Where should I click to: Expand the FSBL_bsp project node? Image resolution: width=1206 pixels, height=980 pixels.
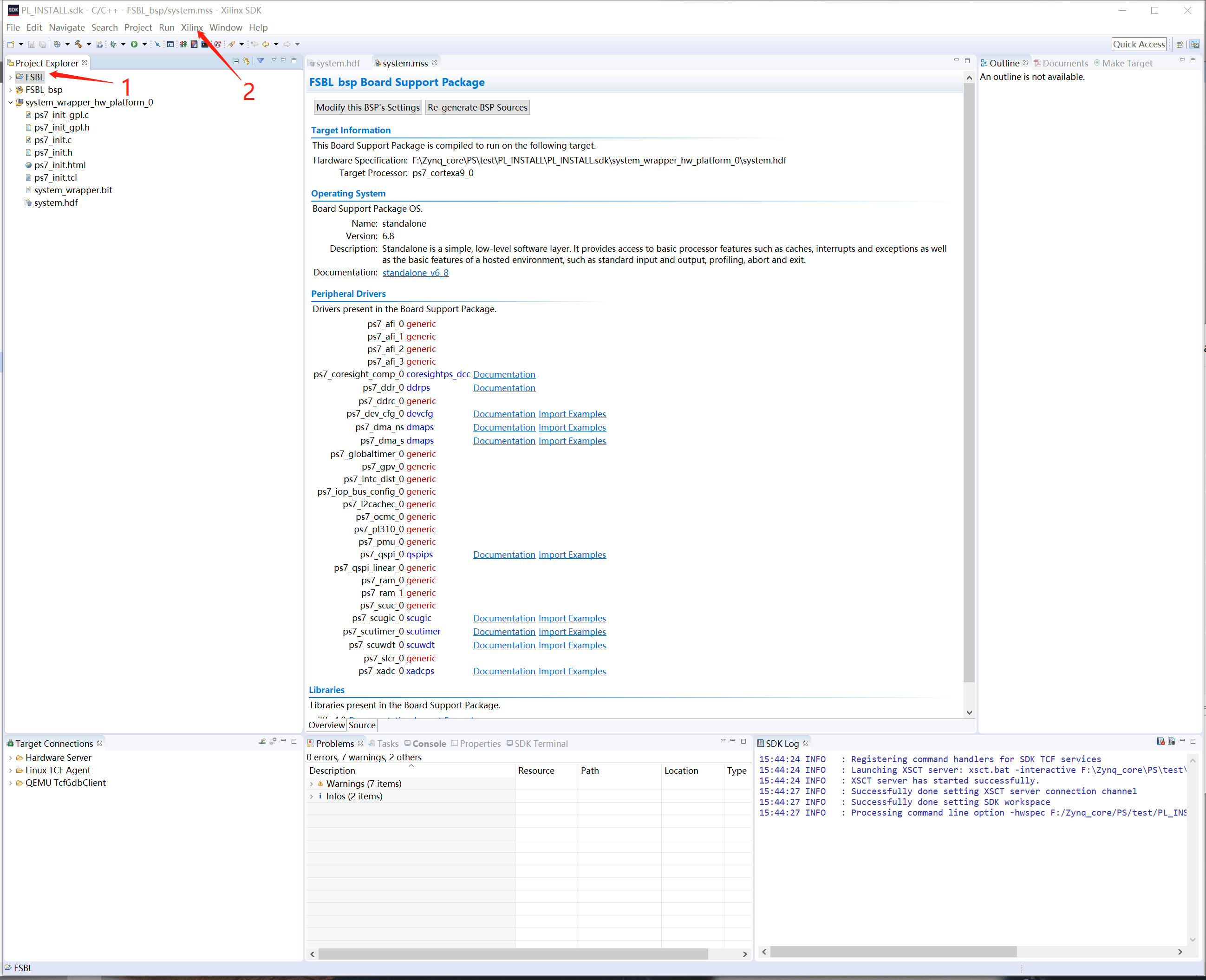pos(10,90)
